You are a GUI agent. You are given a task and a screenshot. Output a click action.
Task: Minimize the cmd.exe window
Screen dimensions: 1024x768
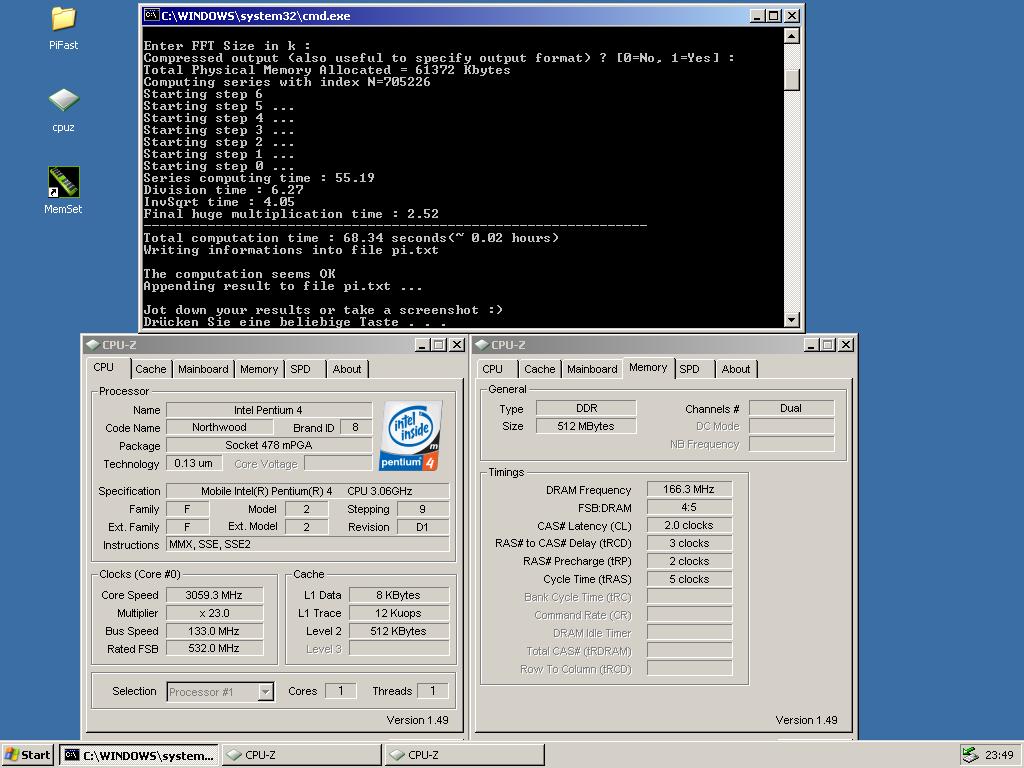(757, 16)
